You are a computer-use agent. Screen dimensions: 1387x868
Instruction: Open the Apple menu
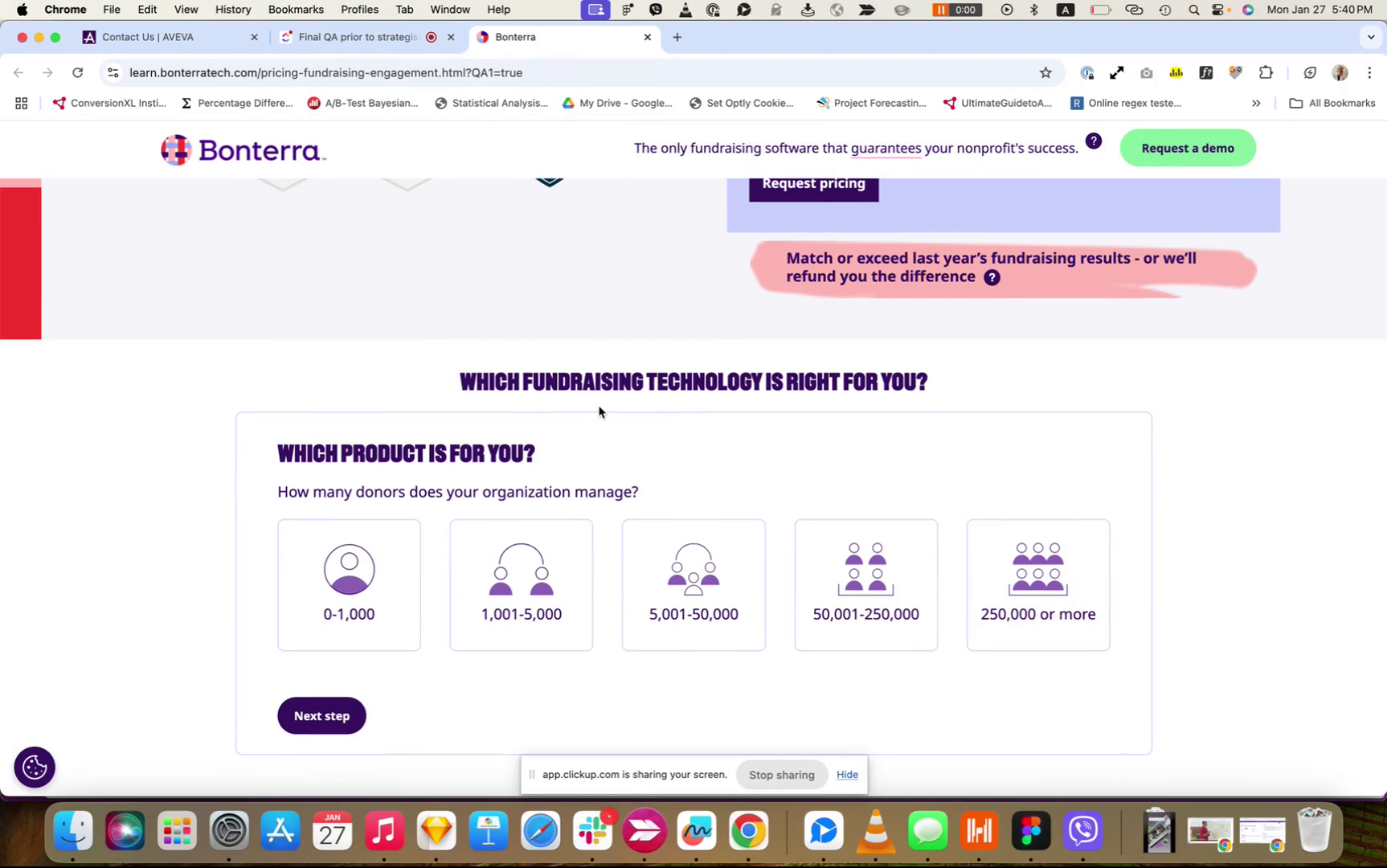click(22, 10)
